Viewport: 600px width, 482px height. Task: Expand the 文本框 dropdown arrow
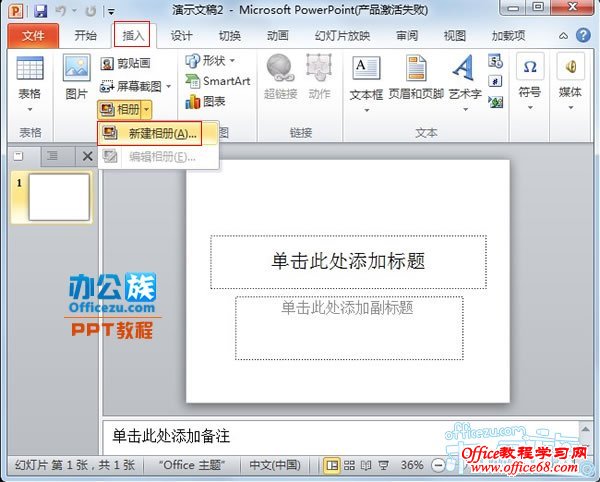click(x=367, y=110)
